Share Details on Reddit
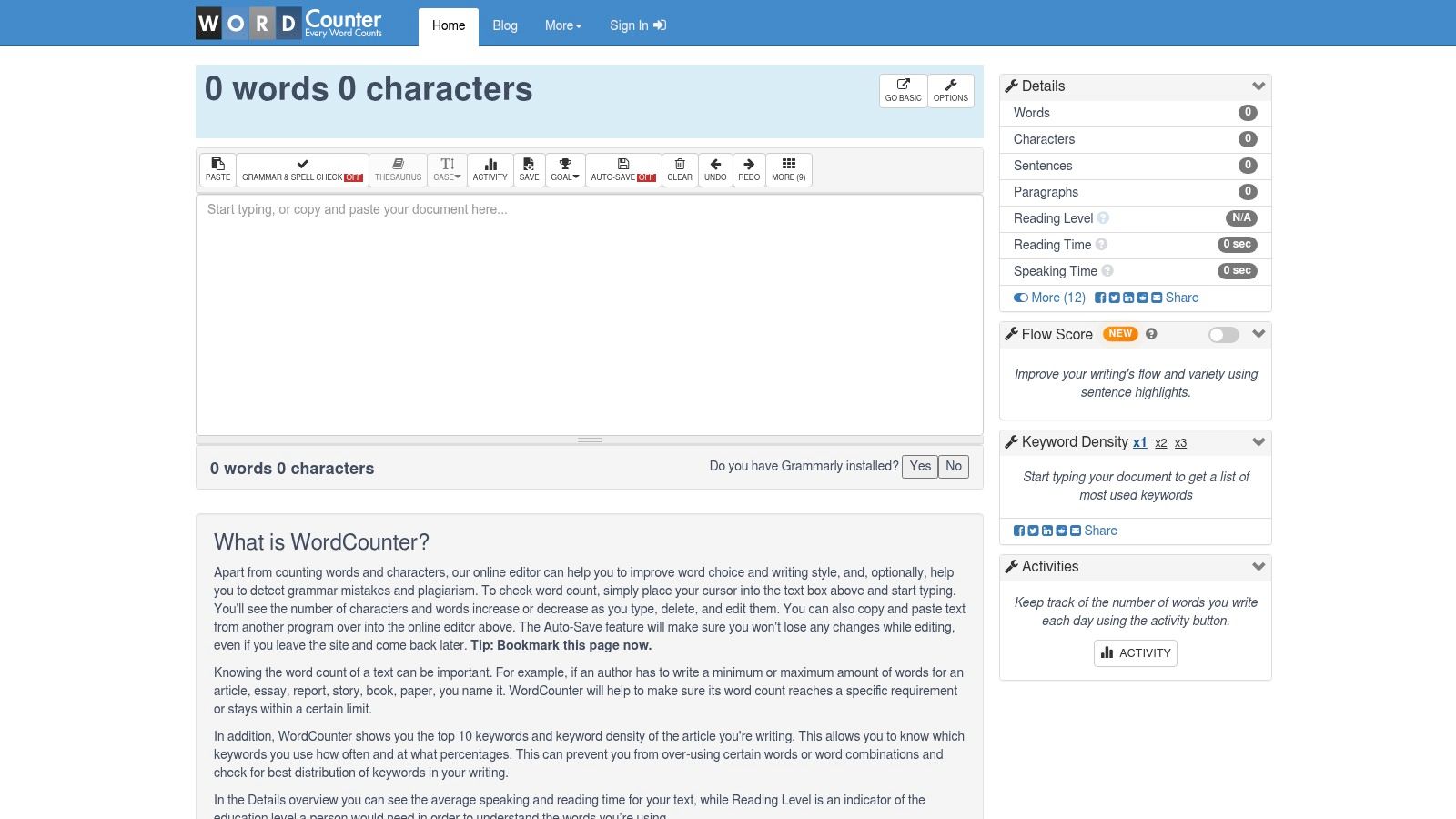 point(1143,298)
